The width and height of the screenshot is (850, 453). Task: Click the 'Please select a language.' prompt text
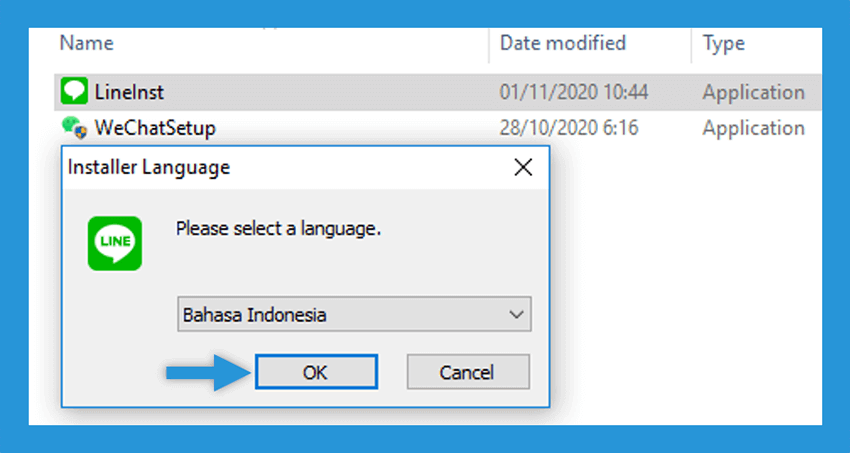pos(279,229)
